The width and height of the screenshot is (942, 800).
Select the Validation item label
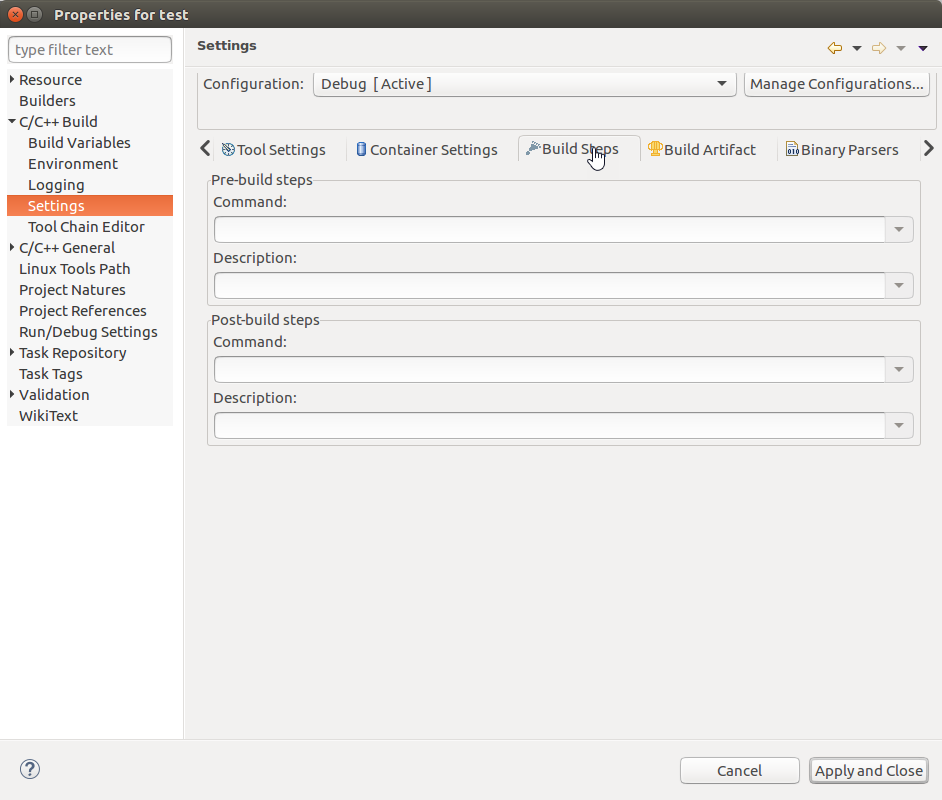point(54,395)
